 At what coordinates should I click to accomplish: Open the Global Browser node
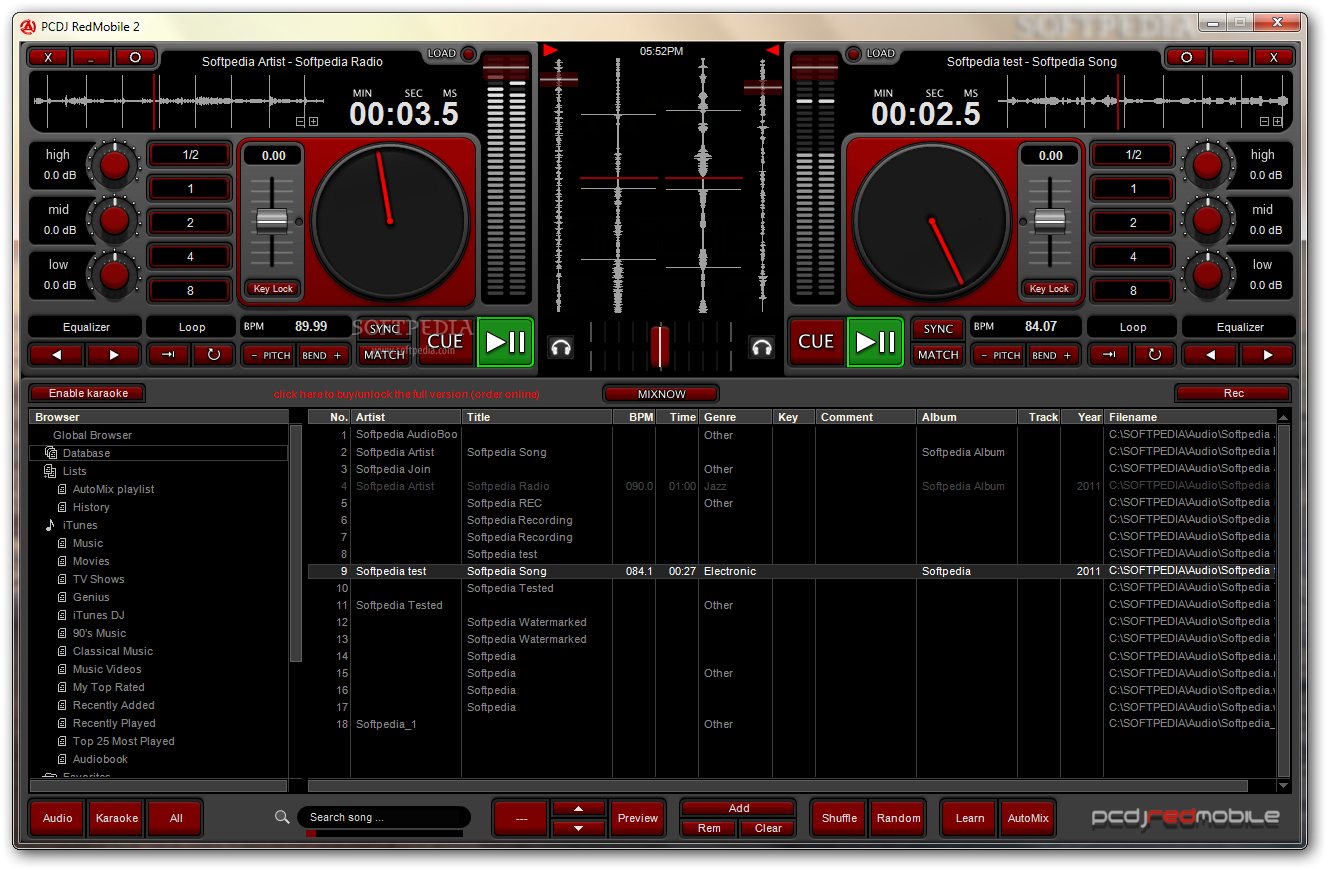click(92, 435)
